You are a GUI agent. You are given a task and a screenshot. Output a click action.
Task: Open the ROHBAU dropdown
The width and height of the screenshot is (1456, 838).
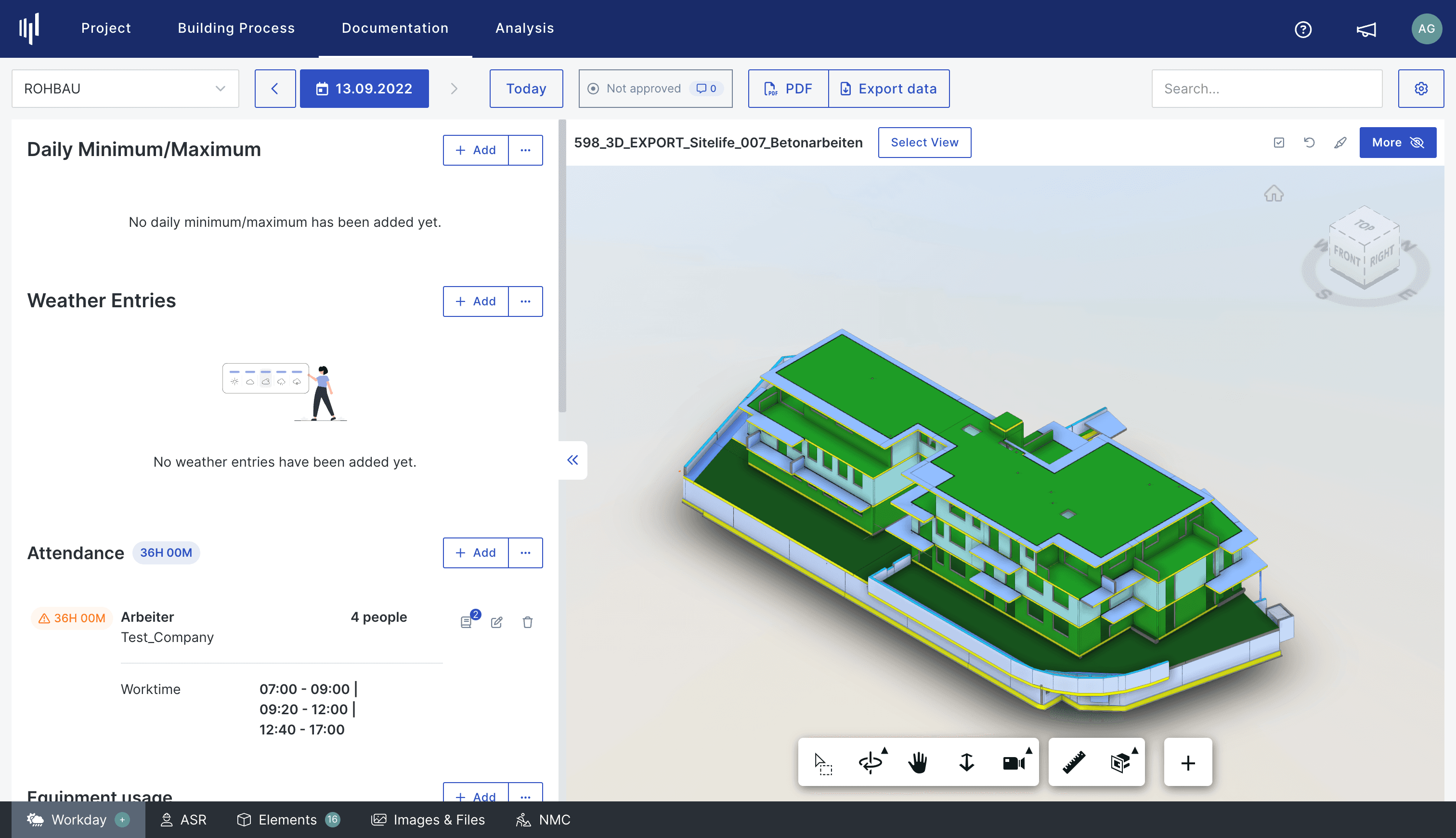125,89
